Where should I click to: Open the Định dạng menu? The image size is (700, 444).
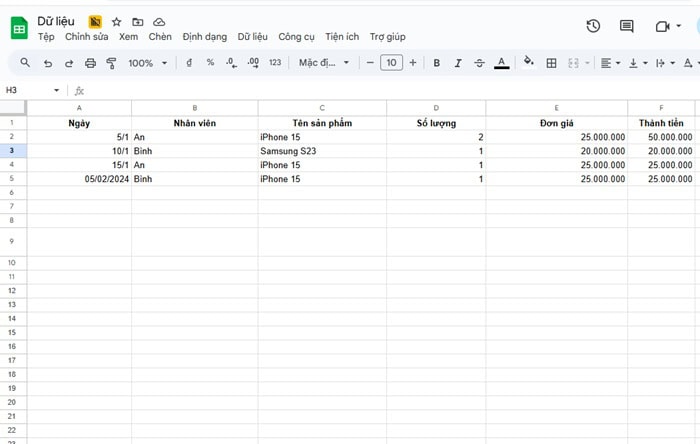pyautogui.click(x=204, y=37)
